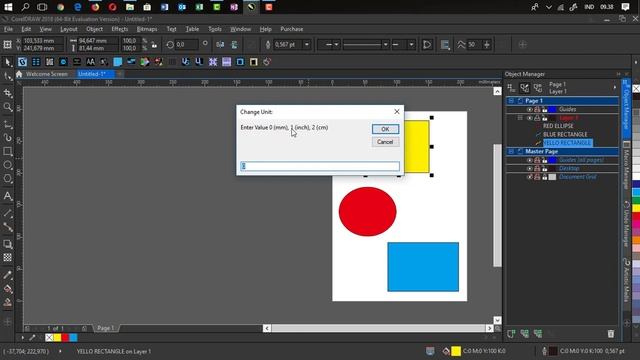Open Object Manager options flyout arrow
640x360 pixels.
(615, 87)
